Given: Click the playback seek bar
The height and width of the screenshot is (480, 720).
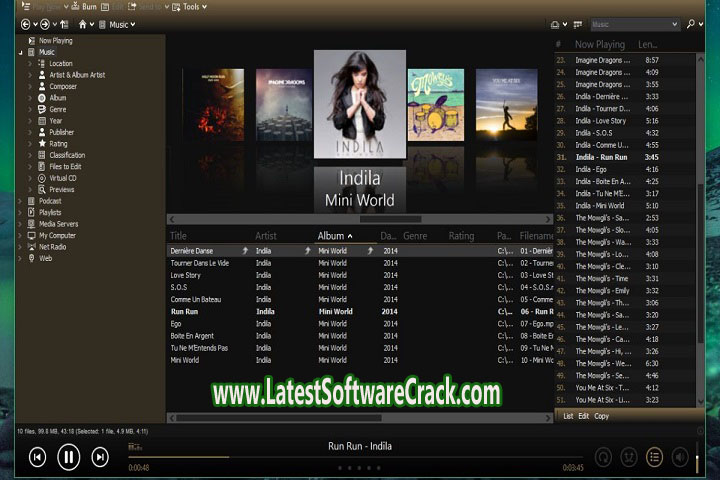Looking at the screenshot, I should click(x=350, y=457).
